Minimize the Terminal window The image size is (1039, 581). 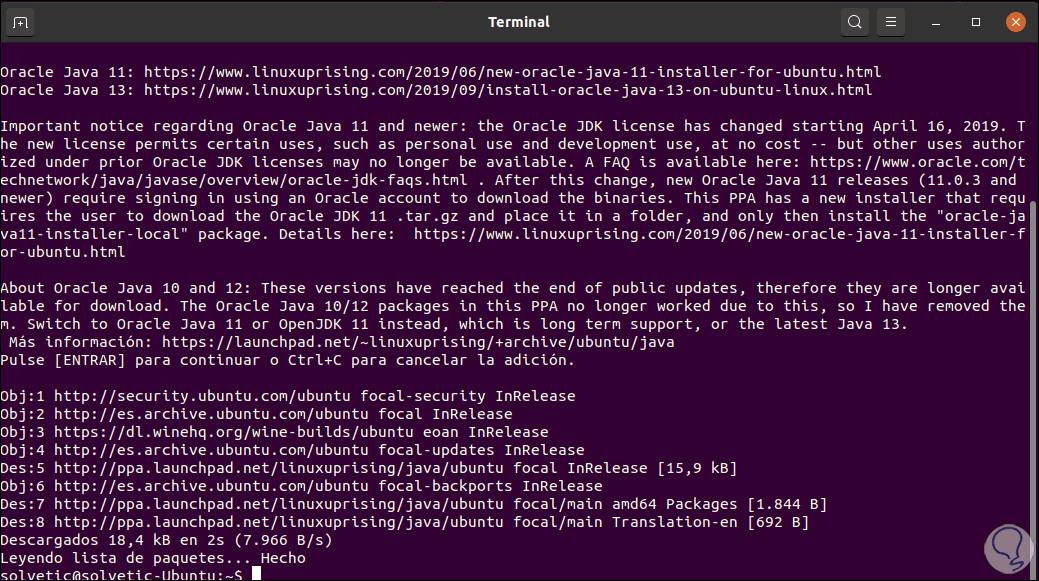[x=940, y=22]
